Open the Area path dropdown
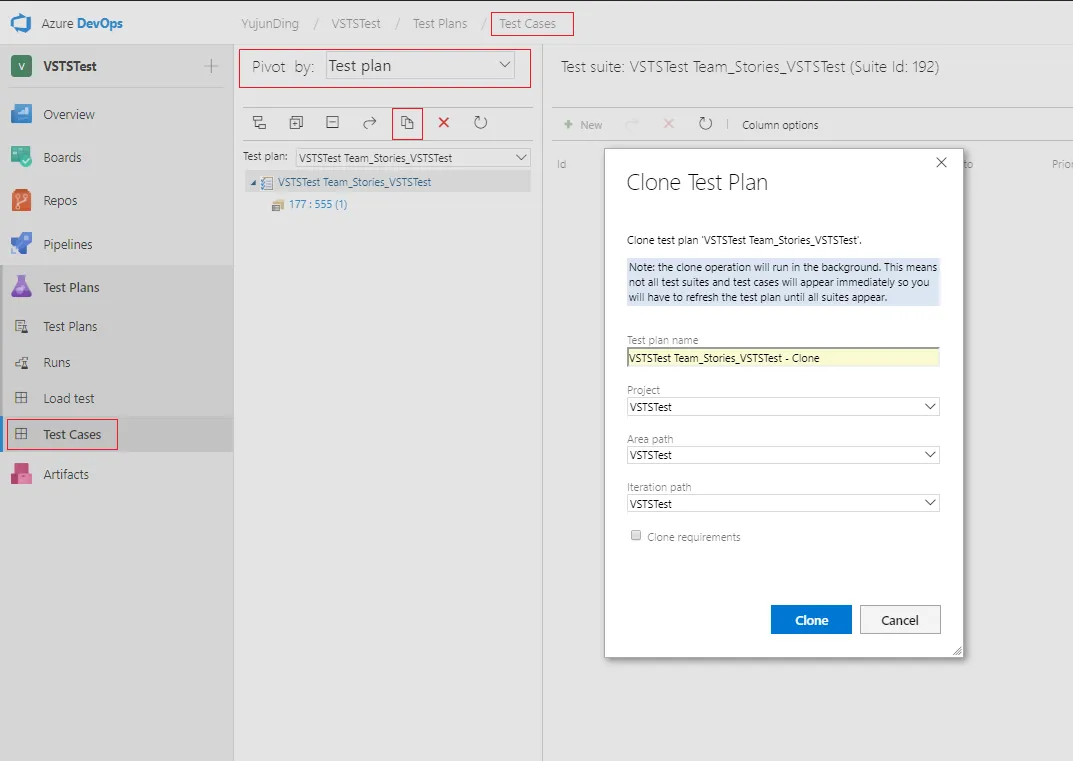1073x761 pixels. pyautogui.click(x=783, y=455)
